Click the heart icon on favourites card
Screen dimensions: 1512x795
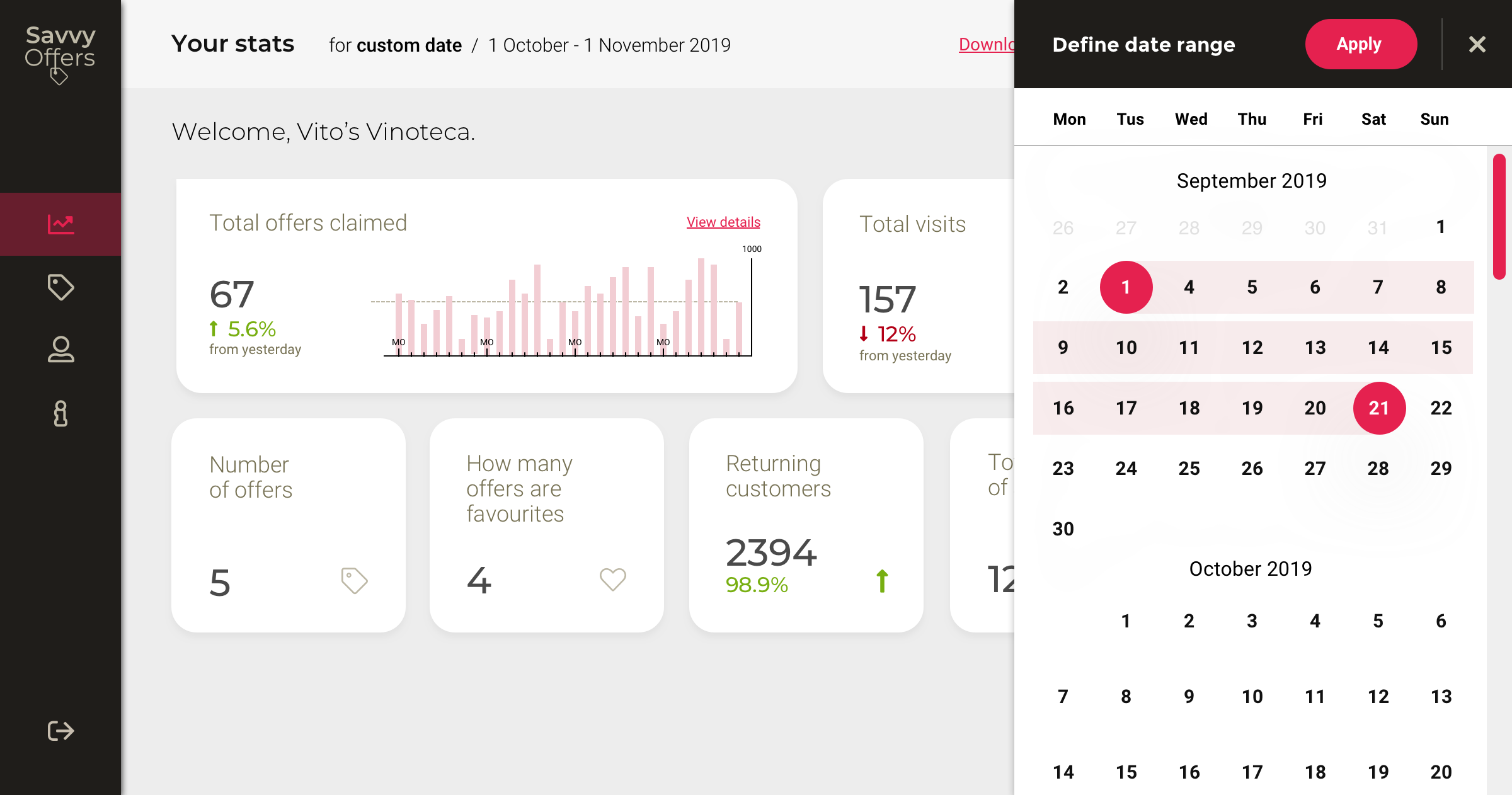tap(612, 579)
